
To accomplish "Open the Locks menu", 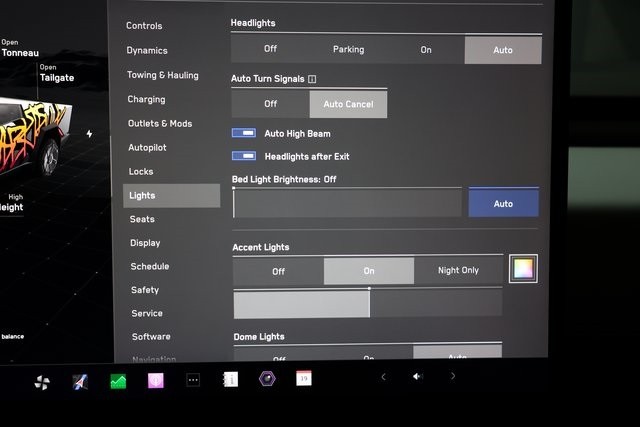I will click(x=141, y=171).
